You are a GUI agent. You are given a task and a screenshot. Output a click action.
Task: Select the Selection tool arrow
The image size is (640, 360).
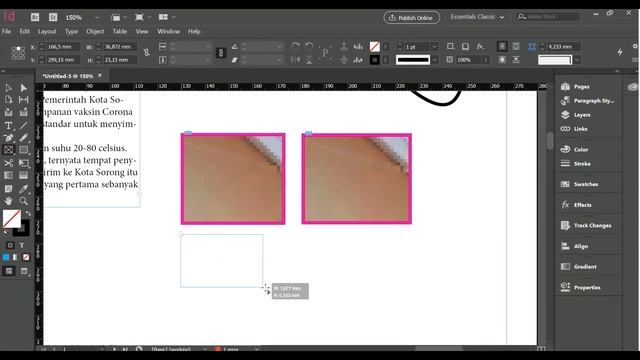coord(8,88)
